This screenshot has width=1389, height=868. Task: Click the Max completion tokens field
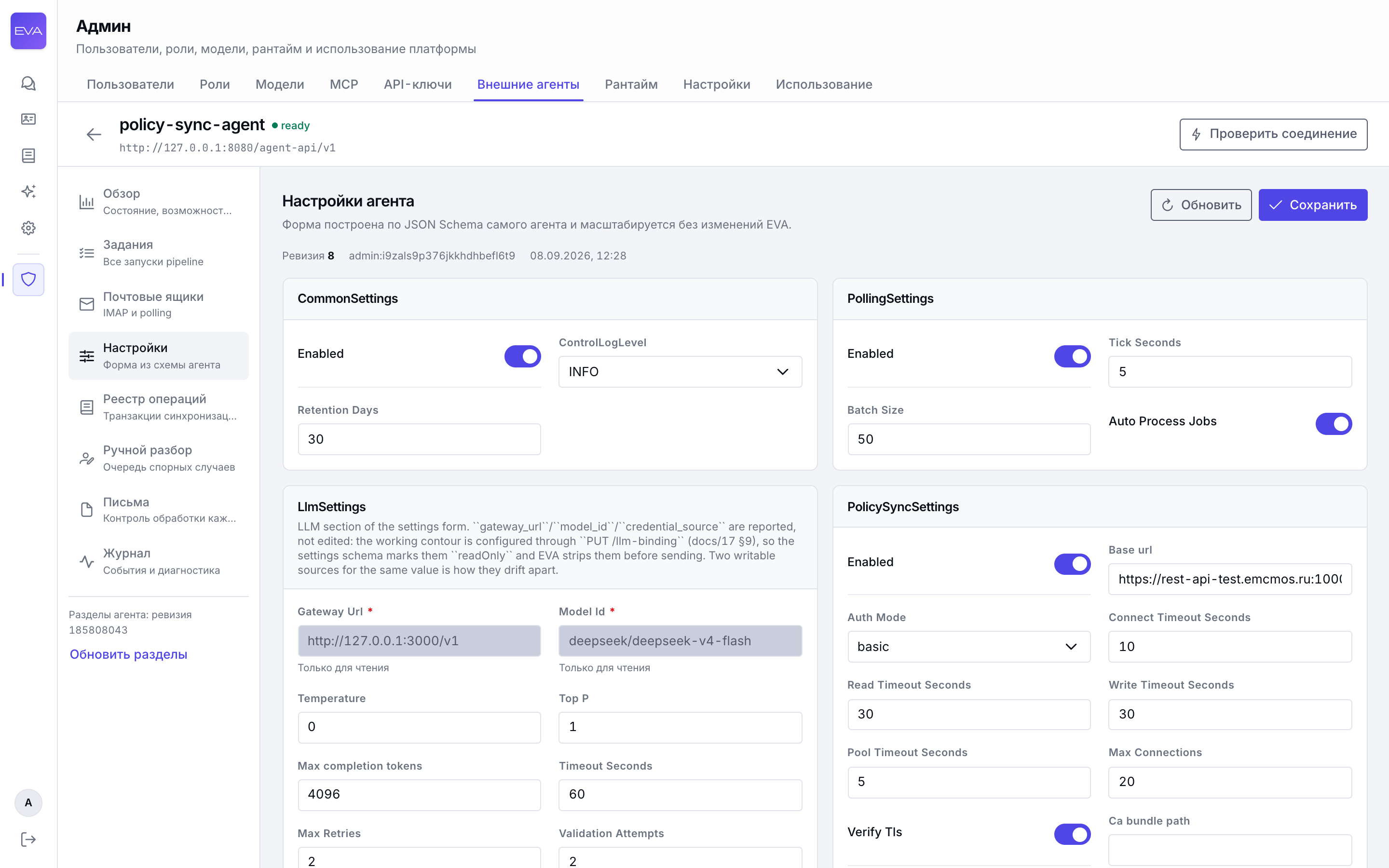click(419, 795)
